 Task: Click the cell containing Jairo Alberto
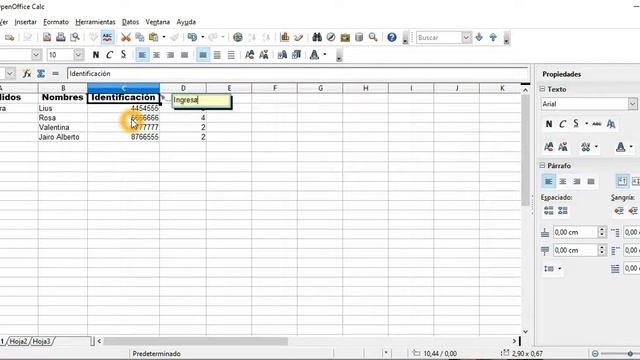pyautogui.click(x=62, y=137)
